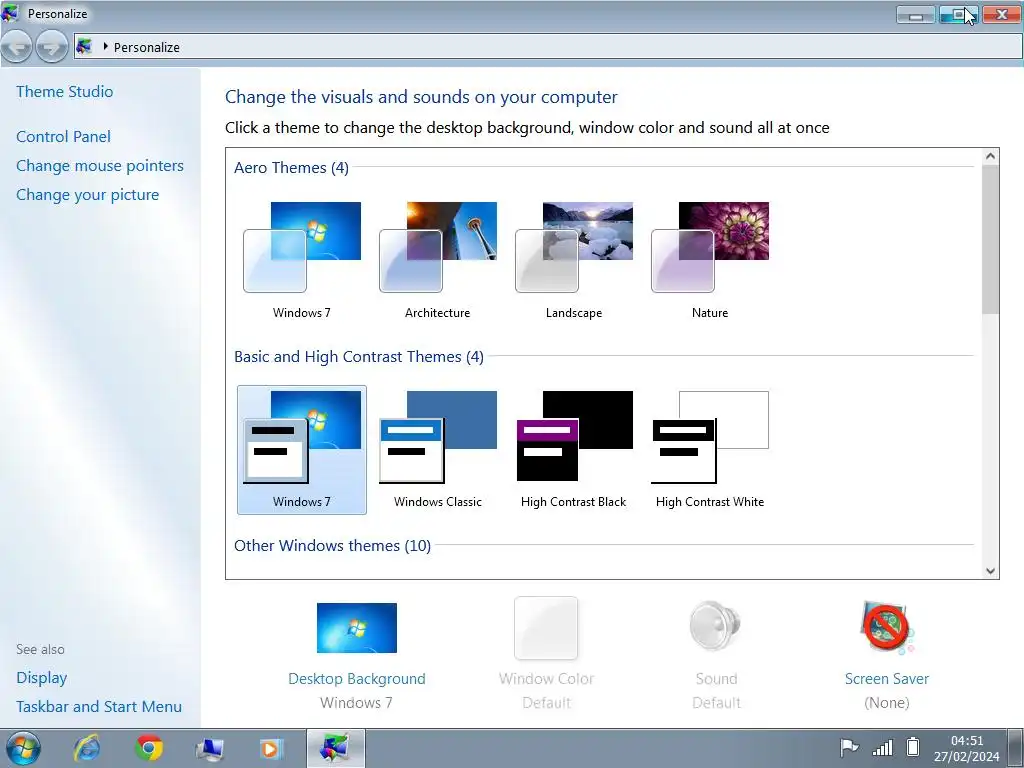This screenshot has width=1024, height=768.
Task: Select the High Contrast Black theme
Action: click(574, 450)
